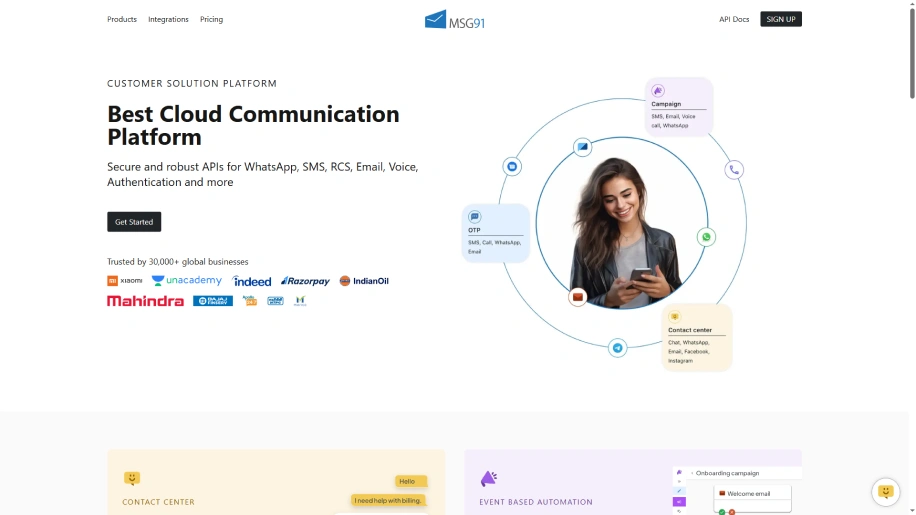Image resolution: width=916 pixels, height=515 pixels.
Task: Click the Telegram icon on the orbit
Action: (618, 348)
